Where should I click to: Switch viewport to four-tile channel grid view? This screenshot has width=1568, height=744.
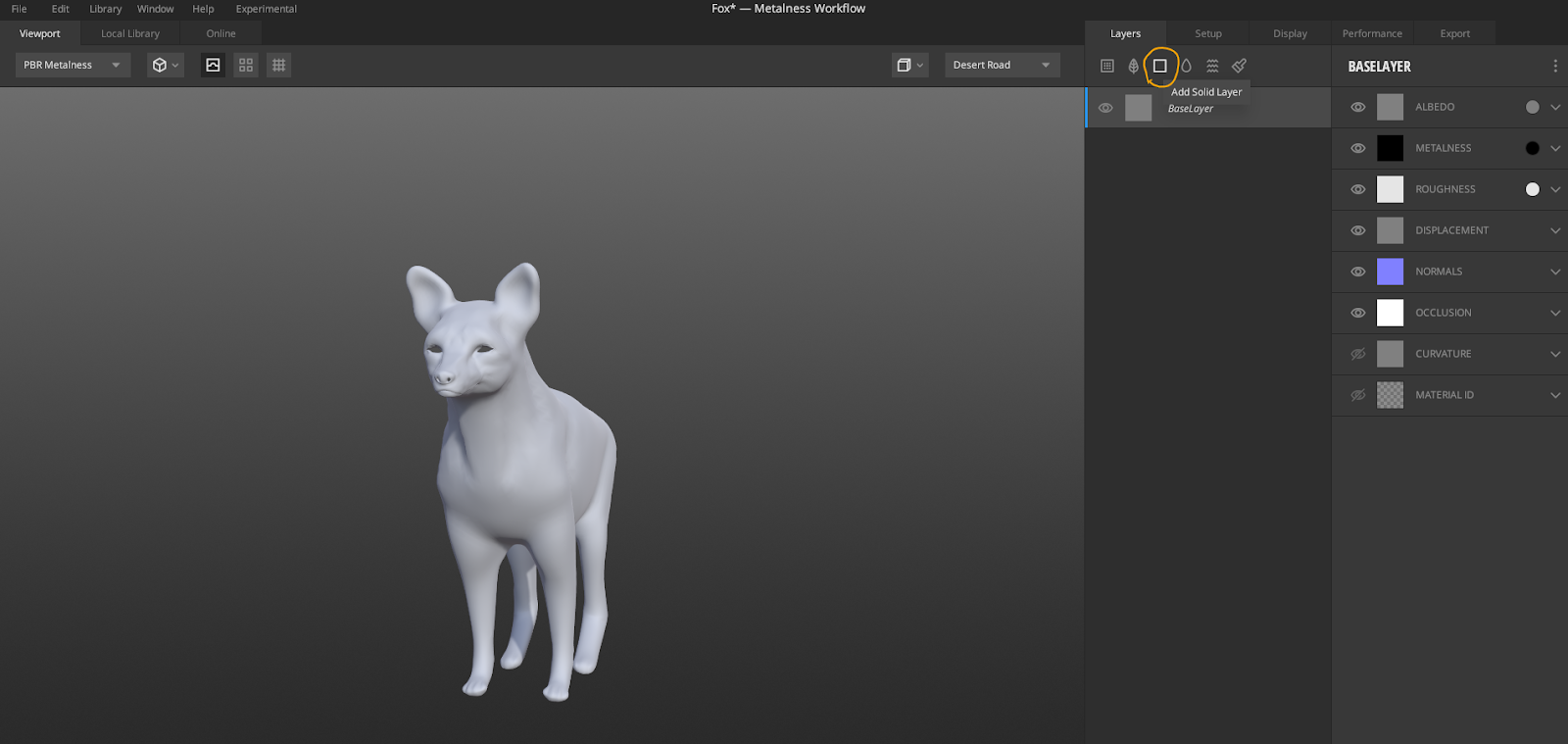pos(246,65)
